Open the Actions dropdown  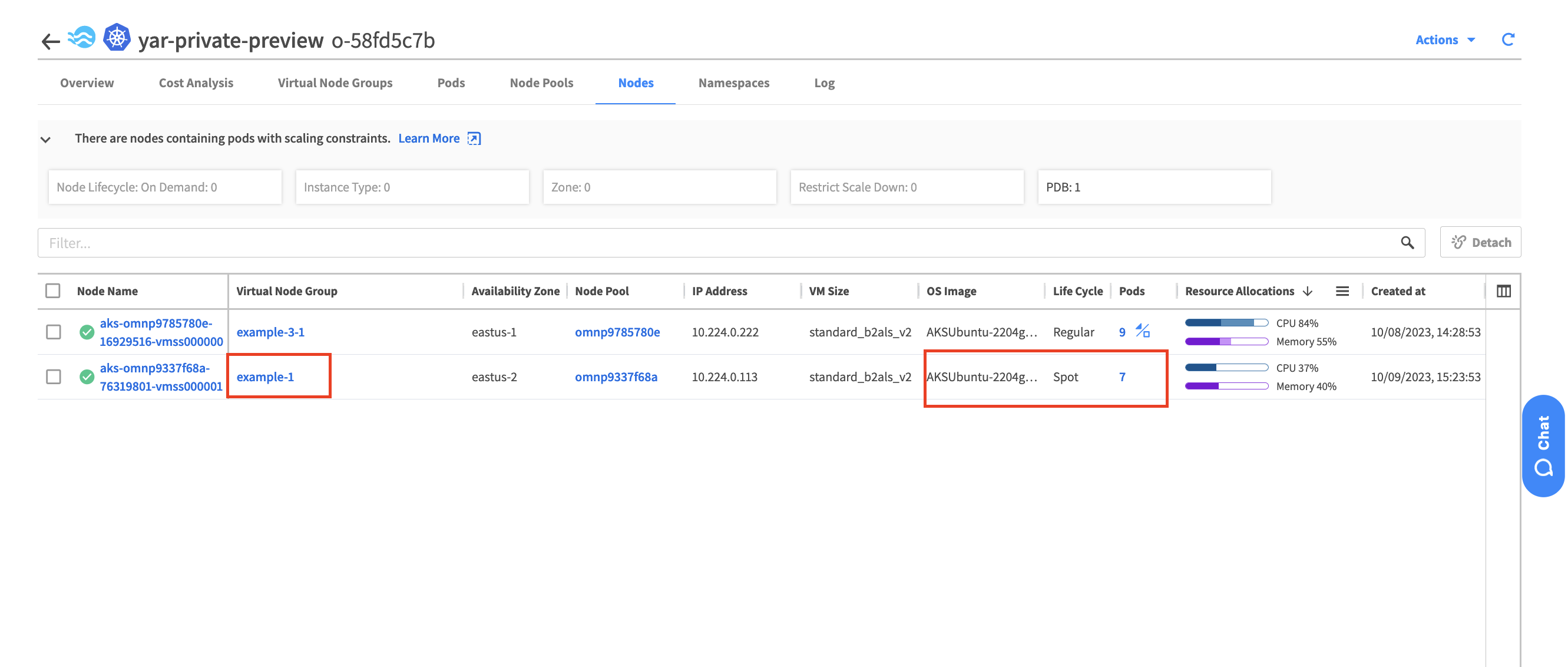pos(1444,39)
